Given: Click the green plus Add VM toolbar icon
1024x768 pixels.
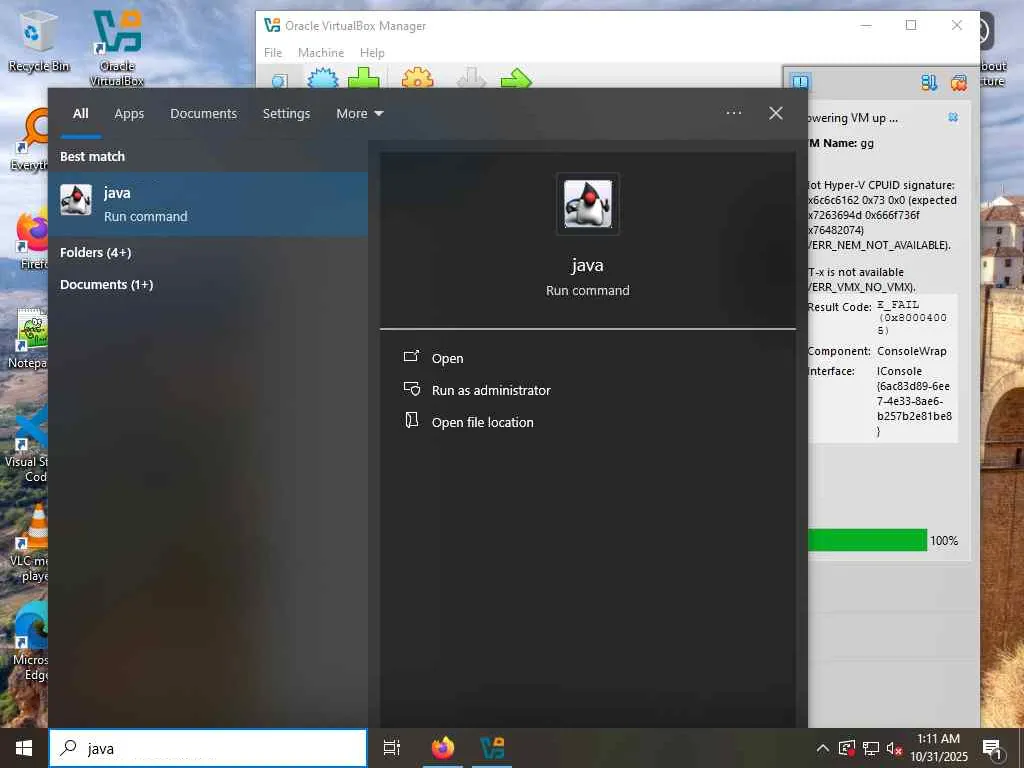Looking at the screenshot, I should [x=364, y=79].
